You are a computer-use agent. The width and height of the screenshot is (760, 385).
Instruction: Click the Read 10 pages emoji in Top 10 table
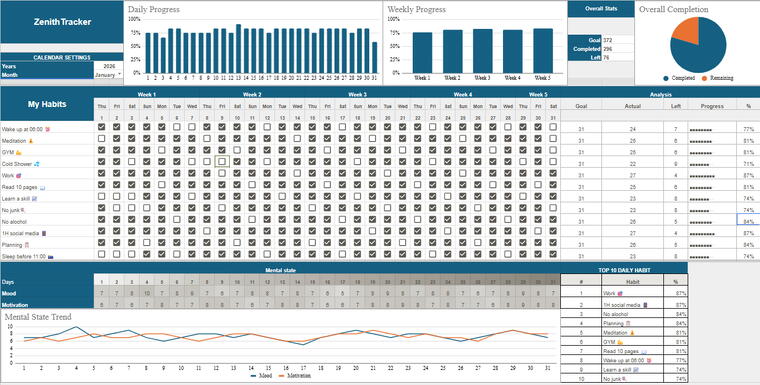pyautogui.click(x=644, y=351)
